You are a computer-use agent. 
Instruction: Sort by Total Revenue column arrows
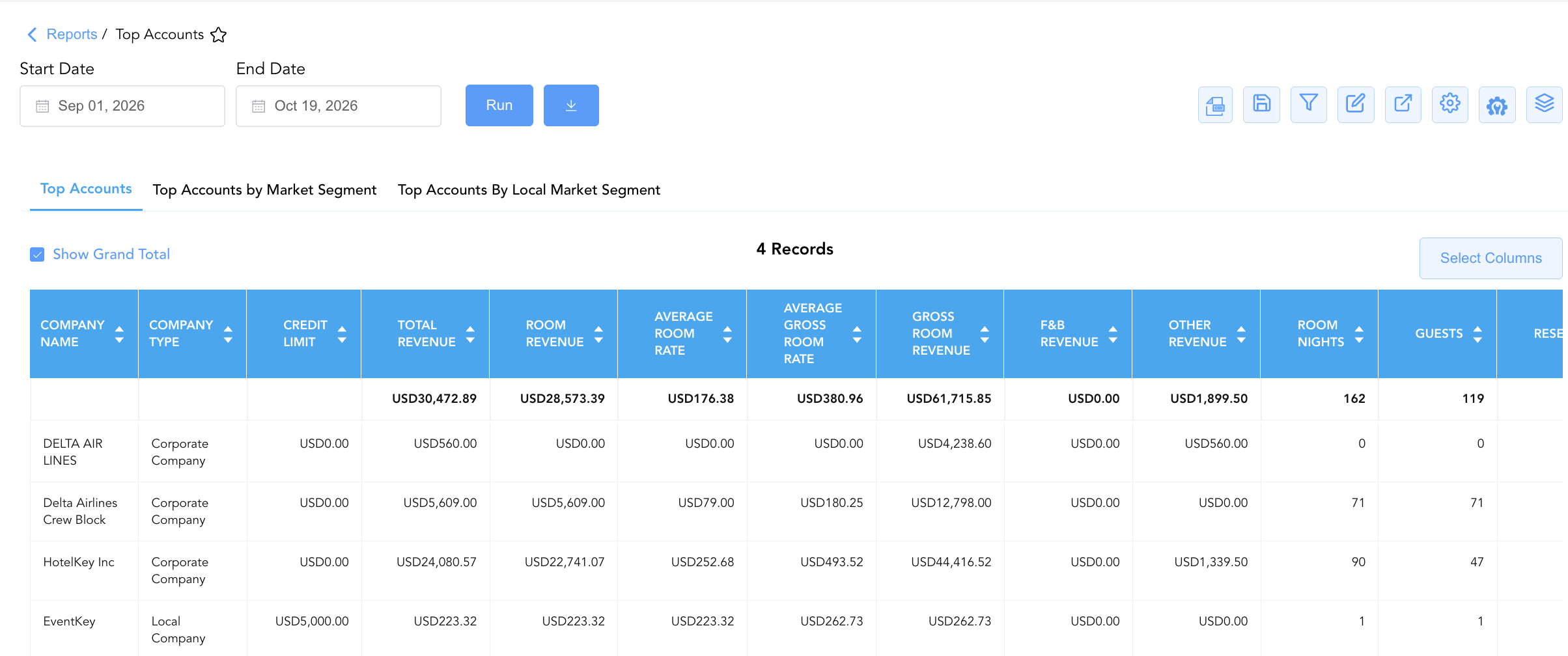[x=470, y=334]
